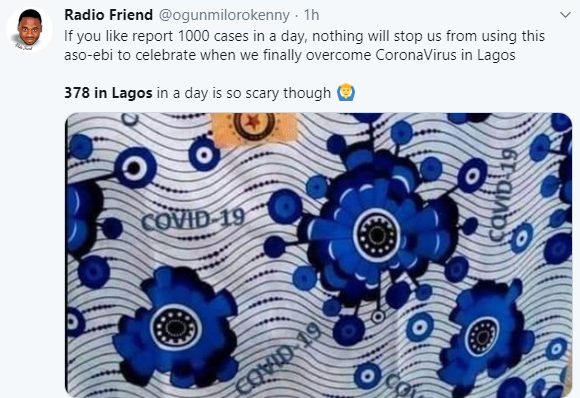Click the tweet text about aso-ebi celebration

[x=304, y=45]
